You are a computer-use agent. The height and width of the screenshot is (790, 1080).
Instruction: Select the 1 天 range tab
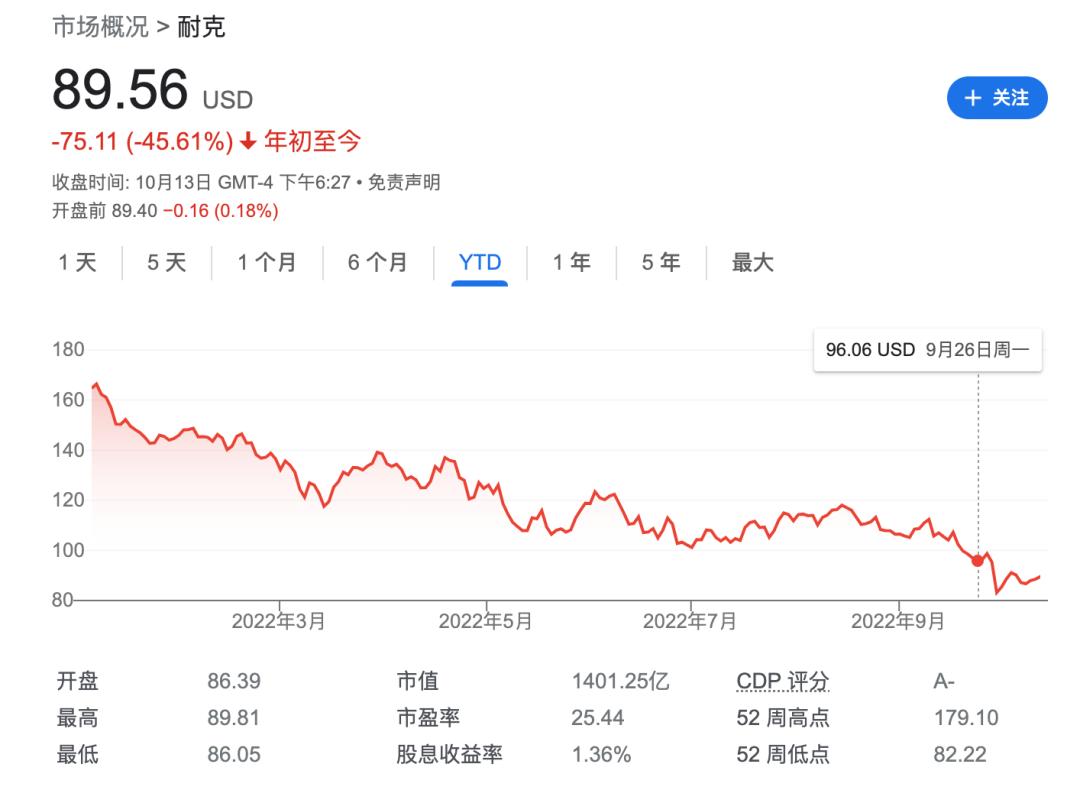pos(78,262)
